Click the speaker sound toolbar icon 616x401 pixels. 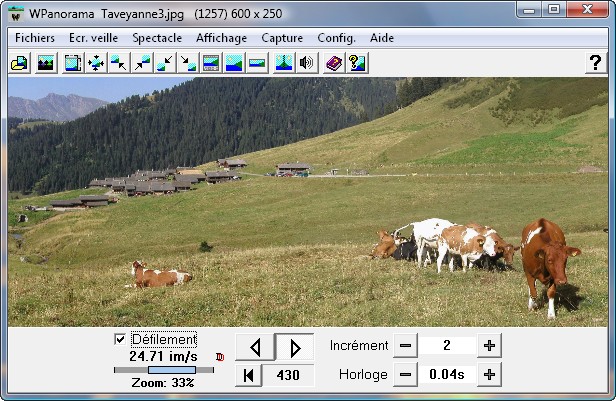[307, 63]
